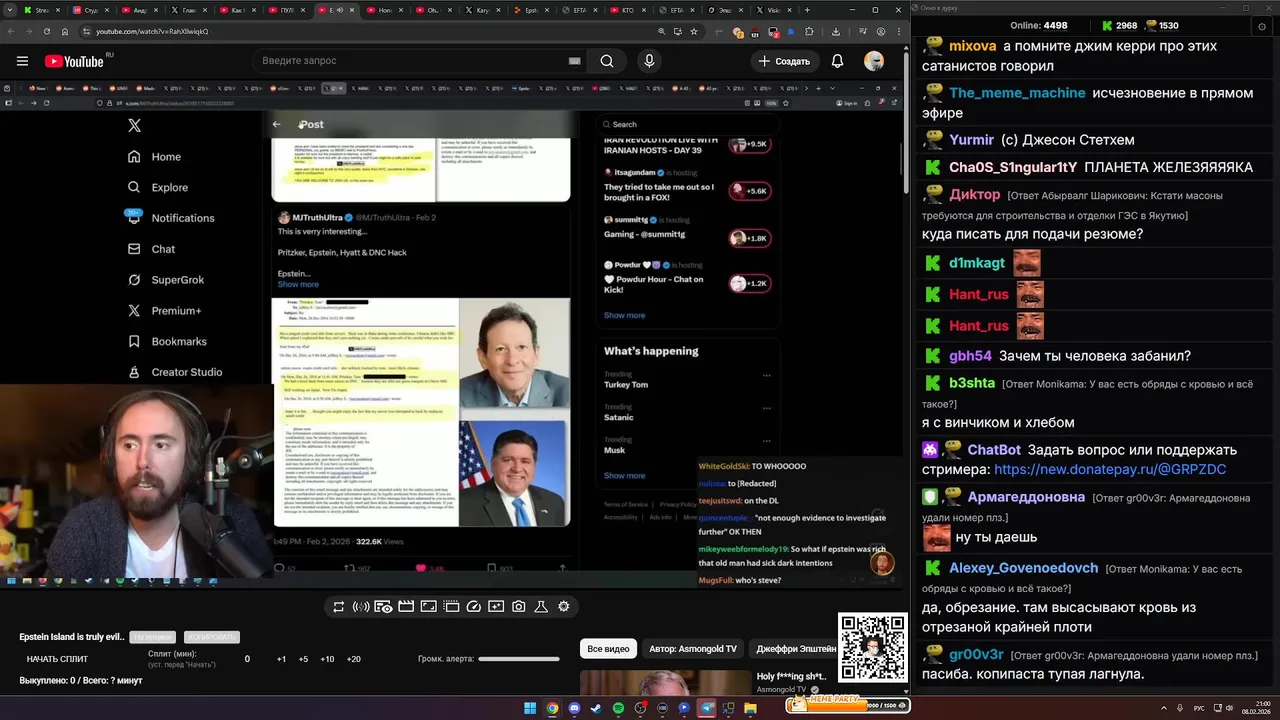Open Discord from the taskbar
The image size is (1280, 720).
[574, 708]
